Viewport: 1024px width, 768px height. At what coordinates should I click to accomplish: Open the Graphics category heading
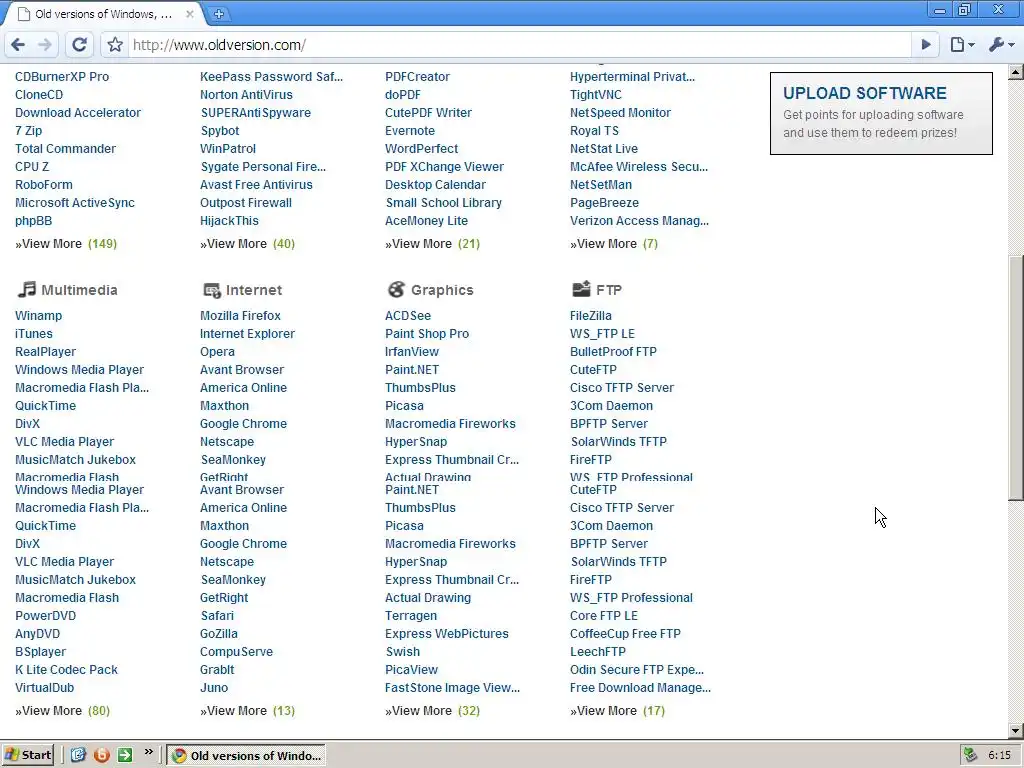click(x=442, y=290)
